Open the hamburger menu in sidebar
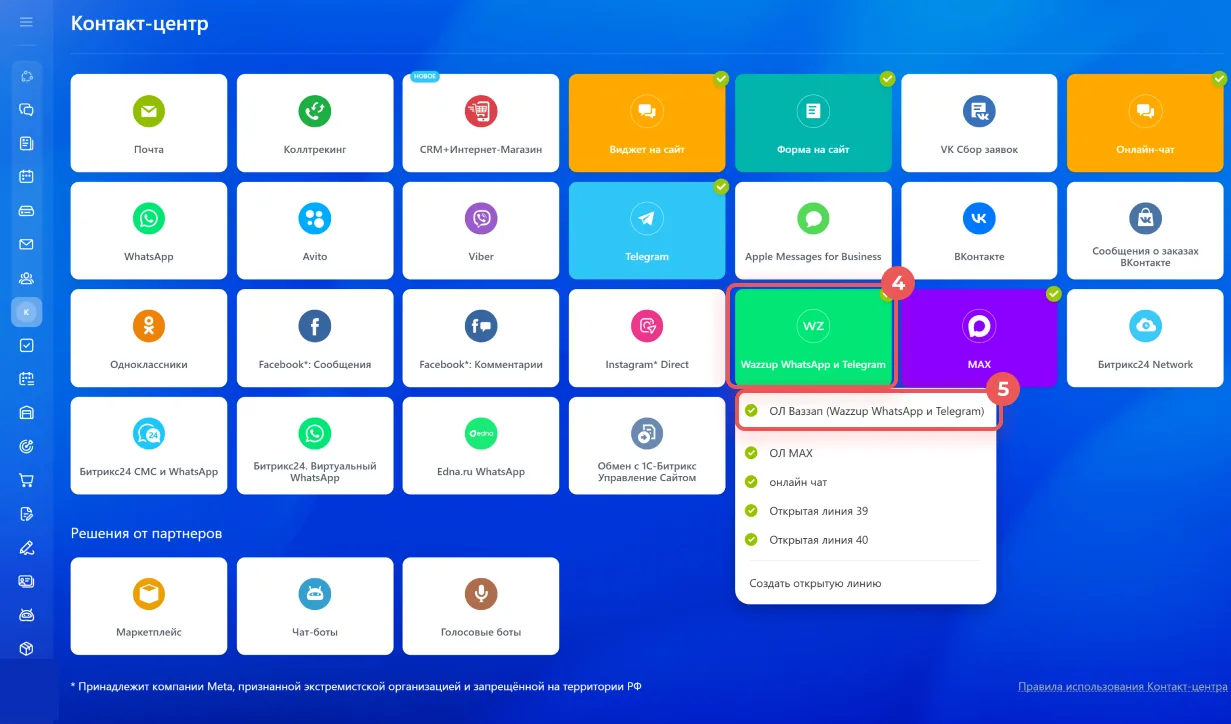This screenshot has height=724, width=1231. [27, 22]
